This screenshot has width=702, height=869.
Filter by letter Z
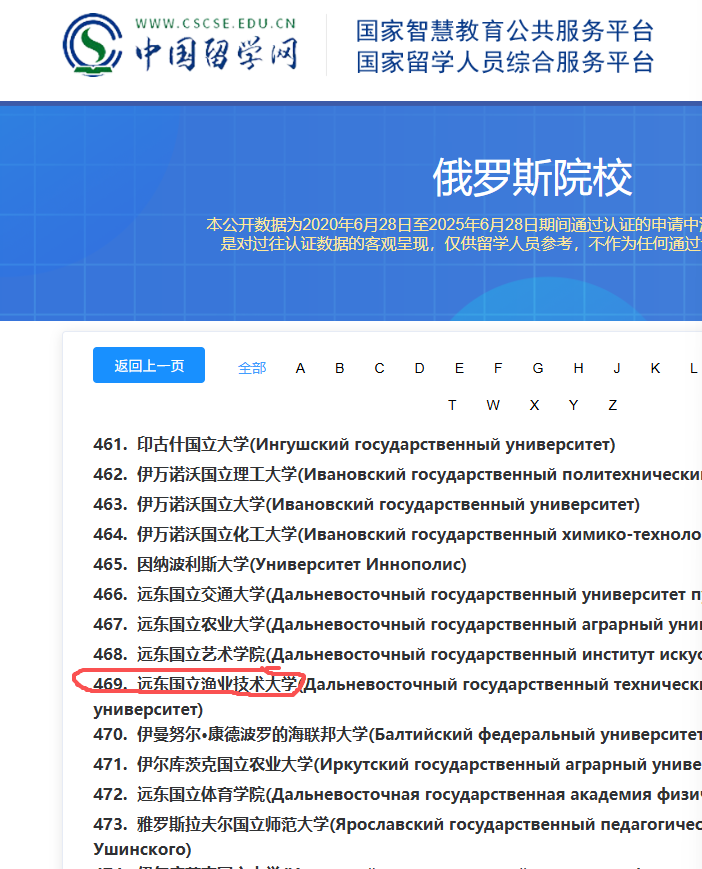pos(613,405)
